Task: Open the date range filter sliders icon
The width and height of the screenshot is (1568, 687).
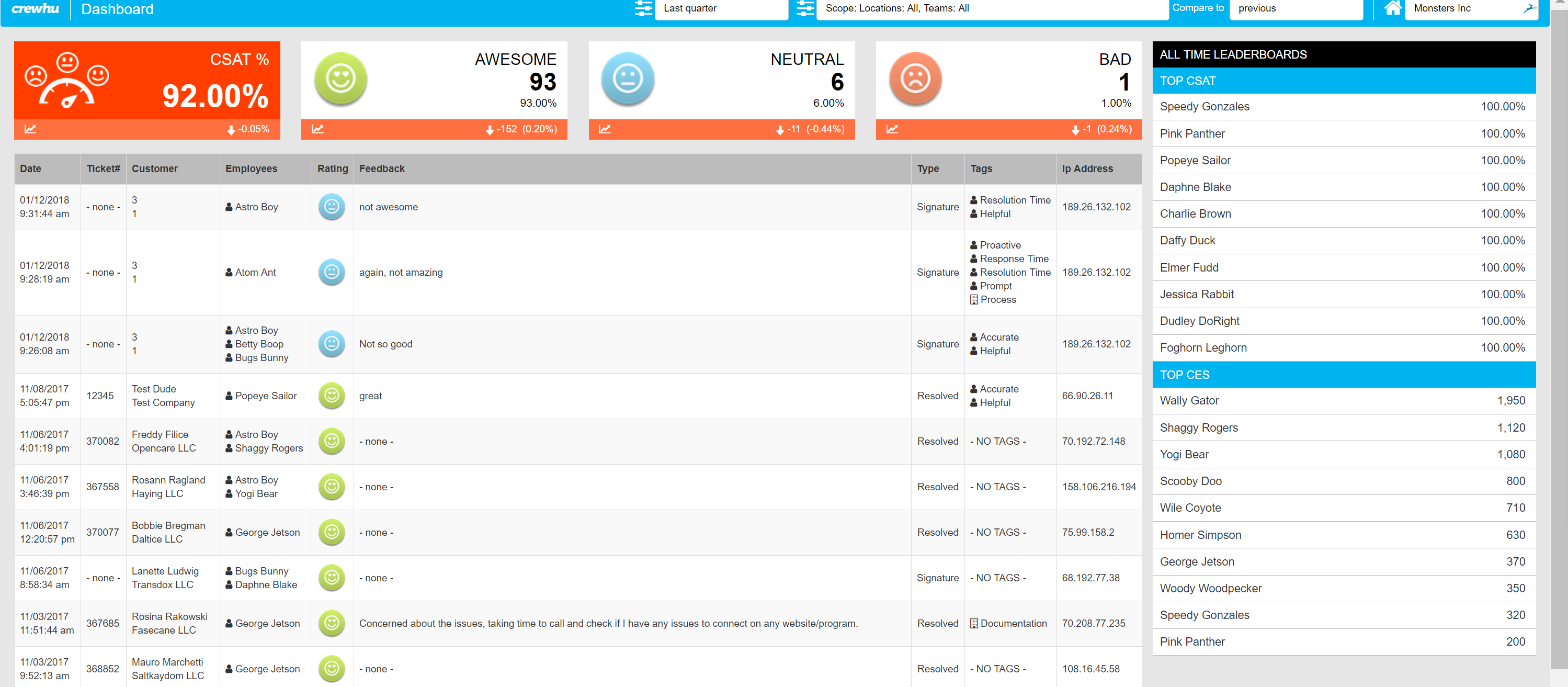Action: (643, 9)
